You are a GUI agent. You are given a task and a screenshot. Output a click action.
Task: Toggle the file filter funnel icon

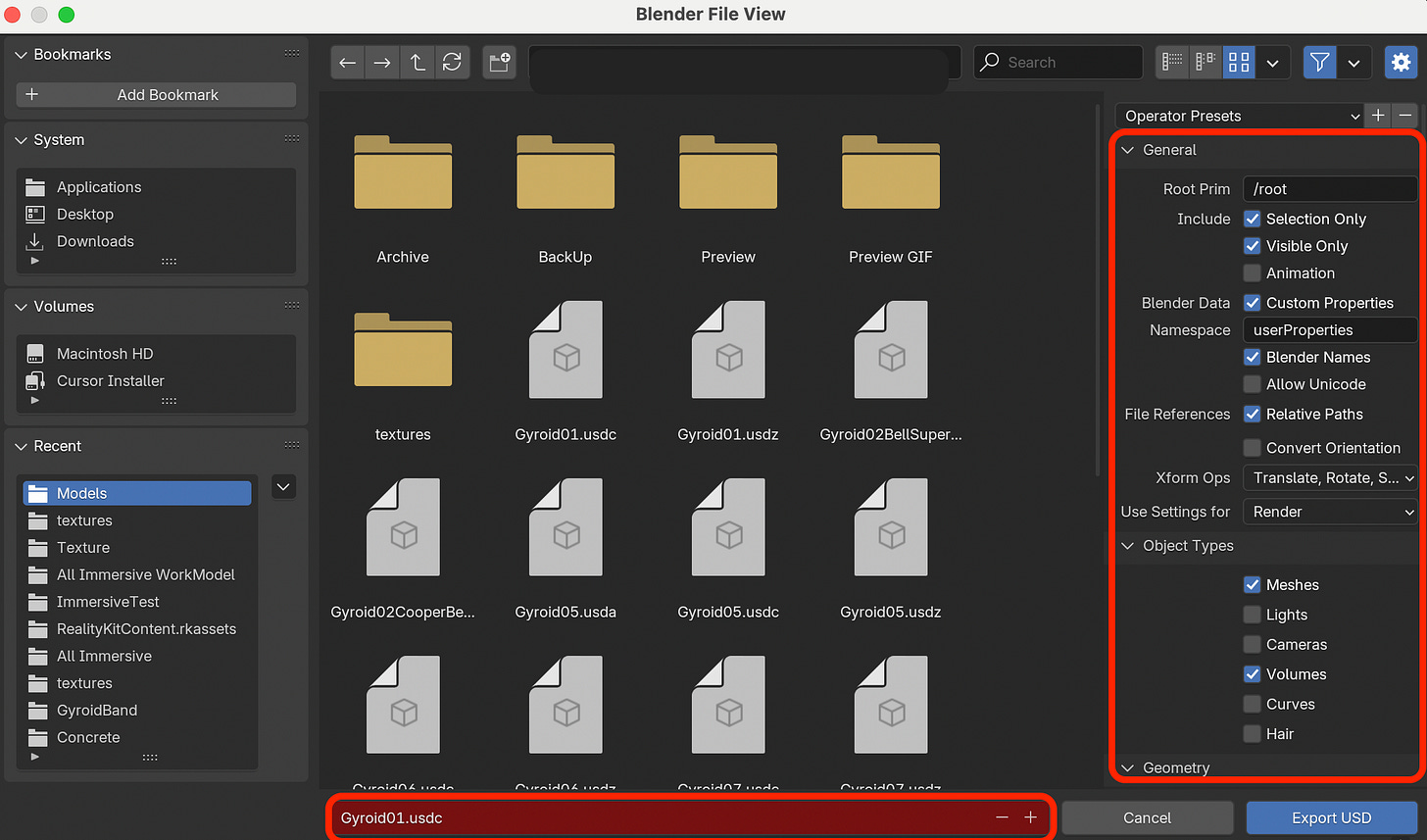click(1319, 62)
